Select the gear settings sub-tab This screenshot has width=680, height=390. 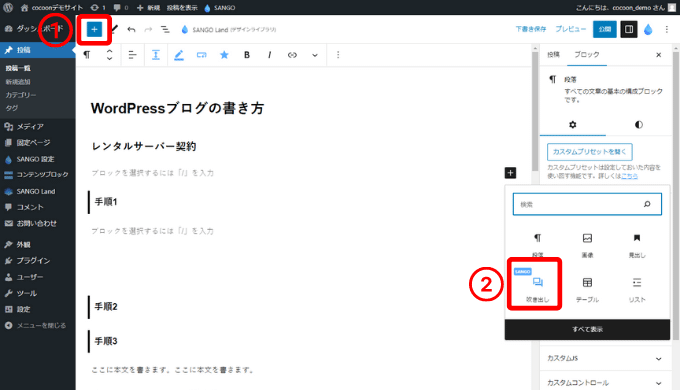pos(572,125)
